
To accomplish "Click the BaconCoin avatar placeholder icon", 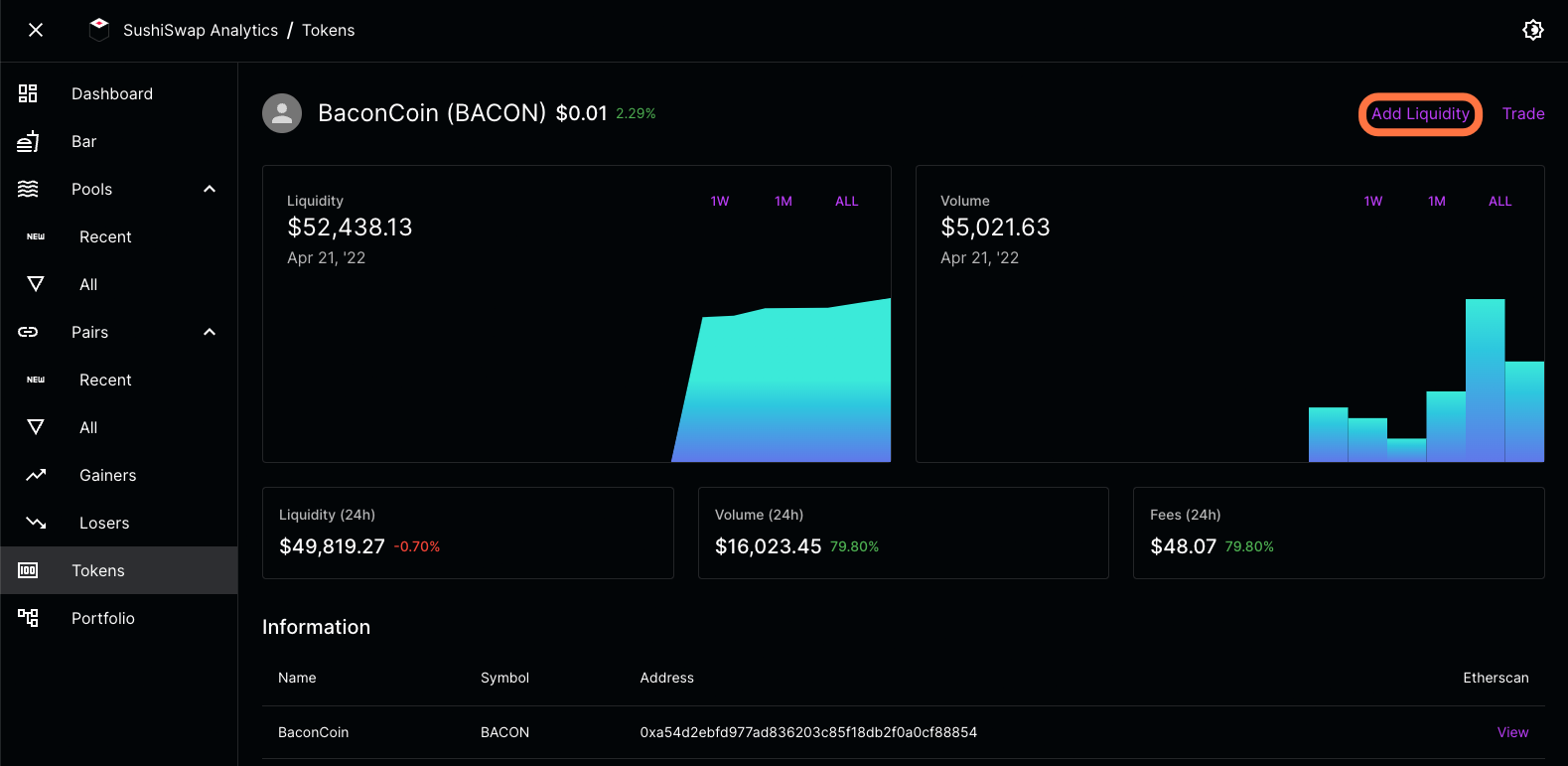I will point(282,113).
